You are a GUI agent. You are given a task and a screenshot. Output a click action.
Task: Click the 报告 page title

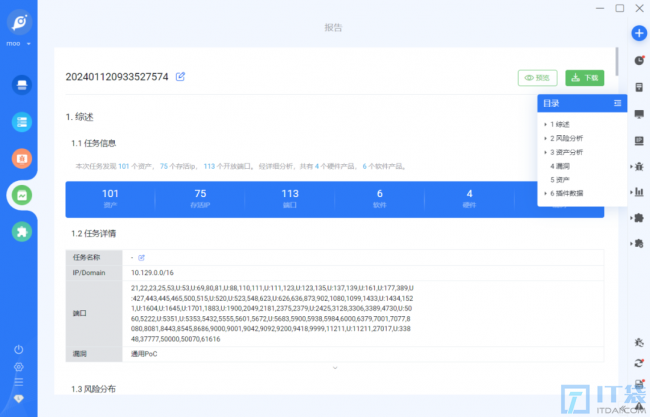pyautogui.click(x=333, y=28)
